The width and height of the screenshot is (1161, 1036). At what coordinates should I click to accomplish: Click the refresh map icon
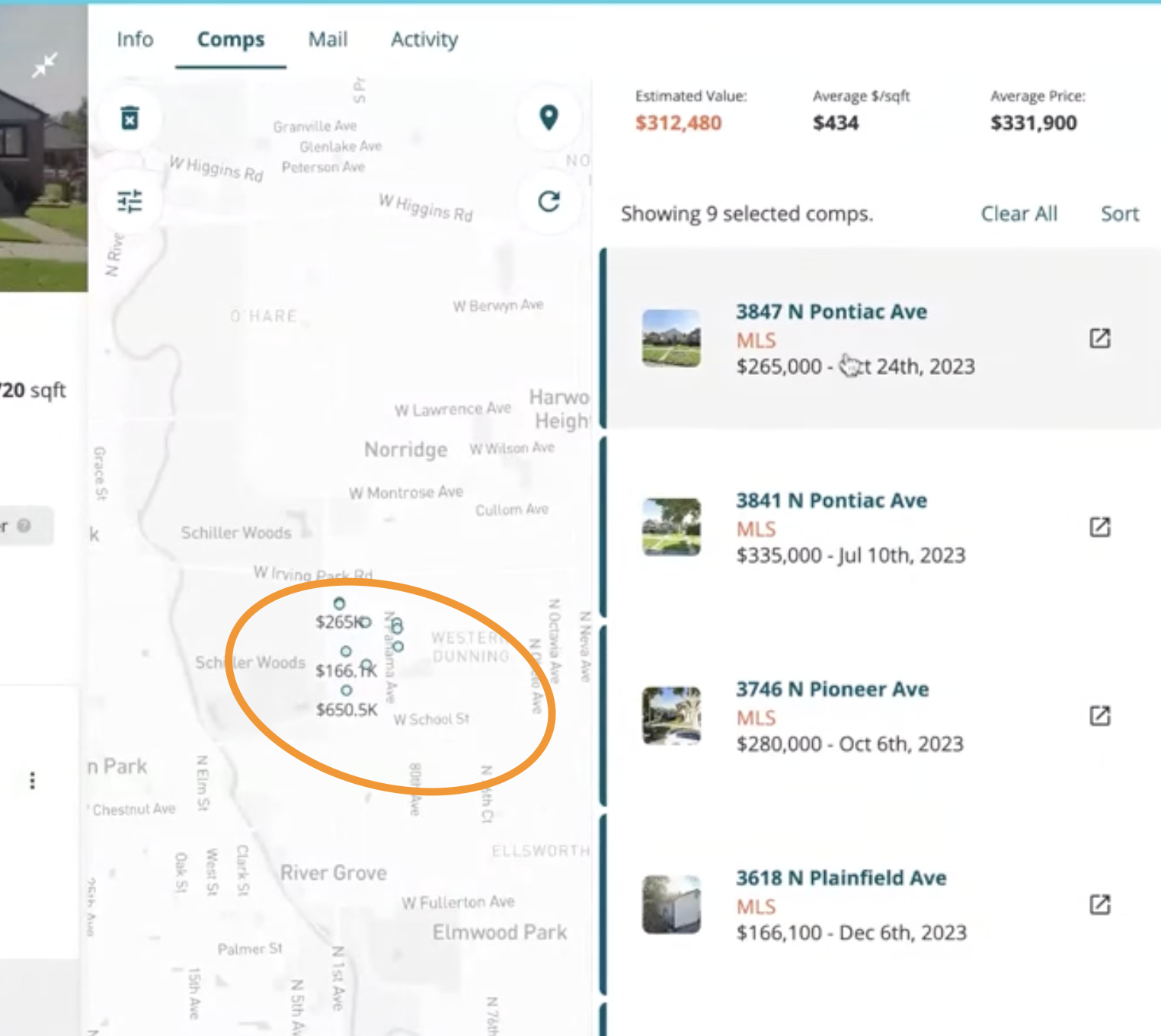pyautogui.click(x=549, y=201)
